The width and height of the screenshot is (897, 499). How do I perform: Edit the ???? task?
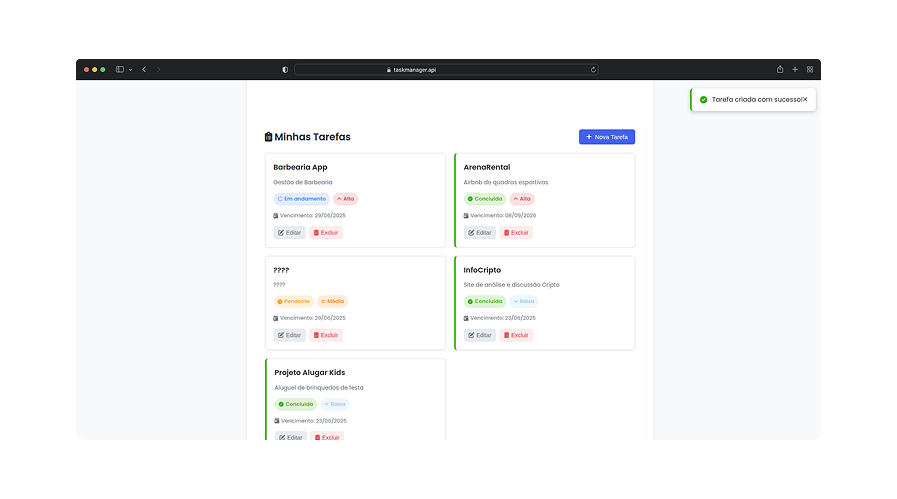tap(289, 335)
